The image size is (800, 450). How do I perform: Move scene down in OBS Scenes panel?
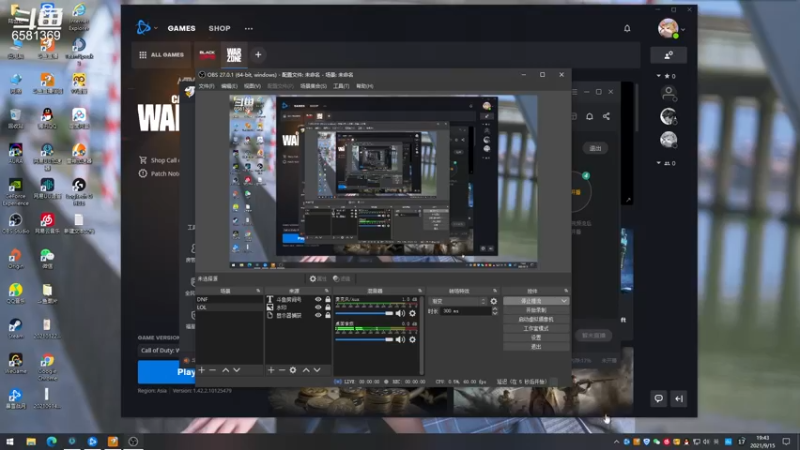pyautogui.click(x=237, y=370)
